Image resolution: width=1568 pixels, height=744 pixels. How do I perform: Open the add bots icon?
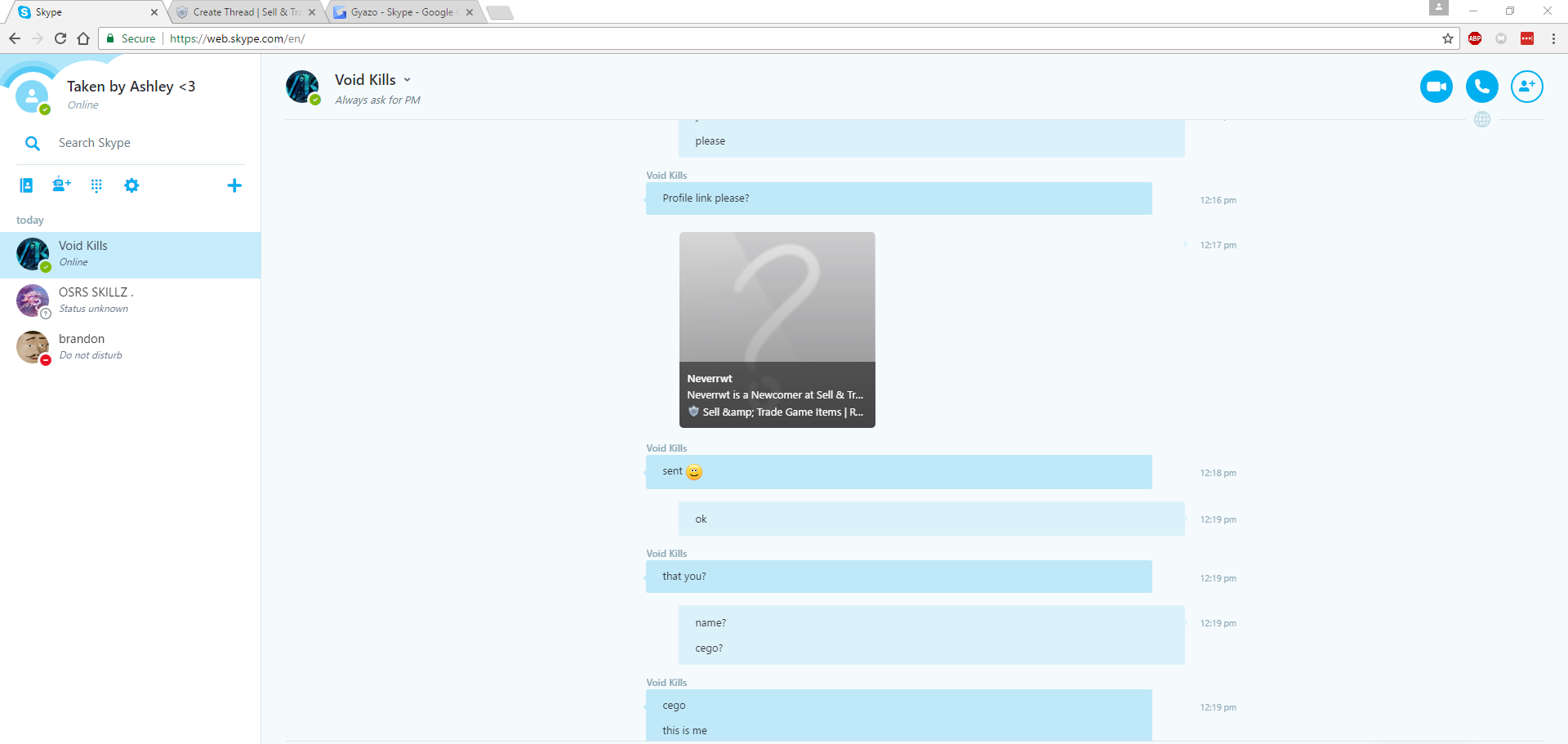(x=61, y=185)
